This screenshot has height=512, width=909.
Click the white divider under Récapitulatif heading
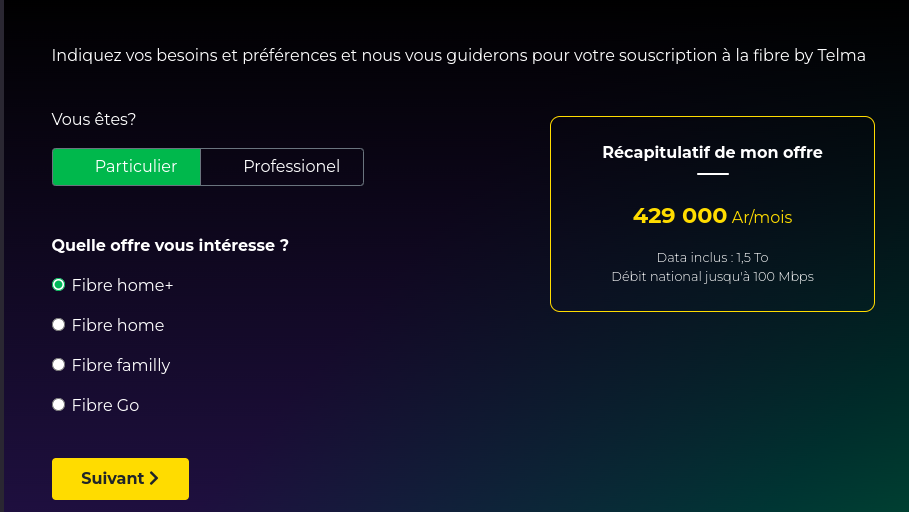tap(712, 174)
